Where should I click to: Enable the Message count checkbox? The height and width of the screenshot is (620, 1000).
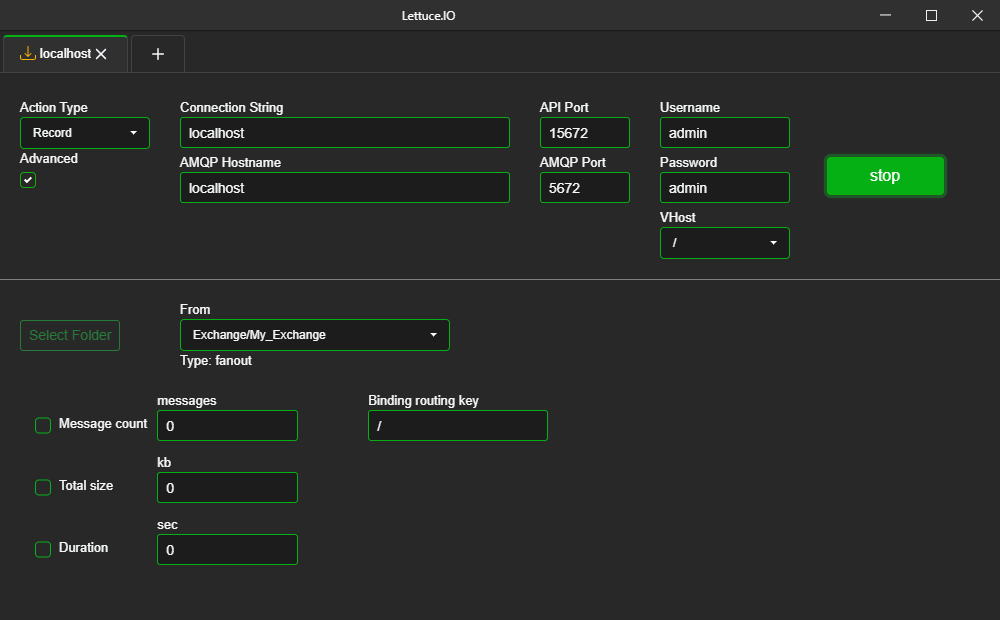43,425
